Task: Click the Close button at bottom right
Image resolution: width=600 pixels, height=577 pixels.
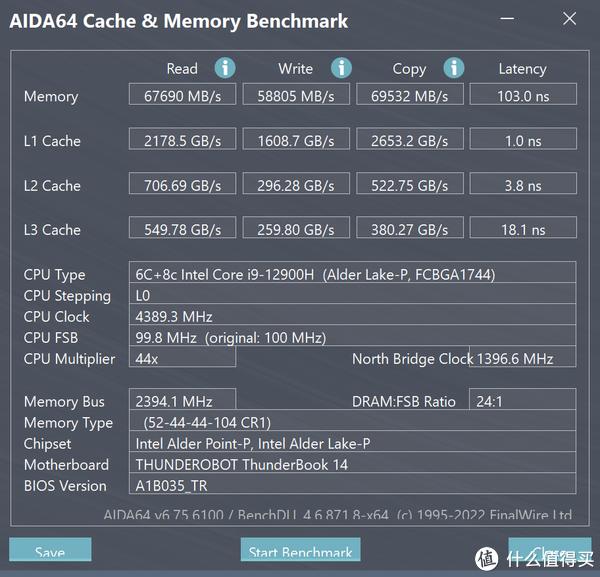Action: click(550, 549)
